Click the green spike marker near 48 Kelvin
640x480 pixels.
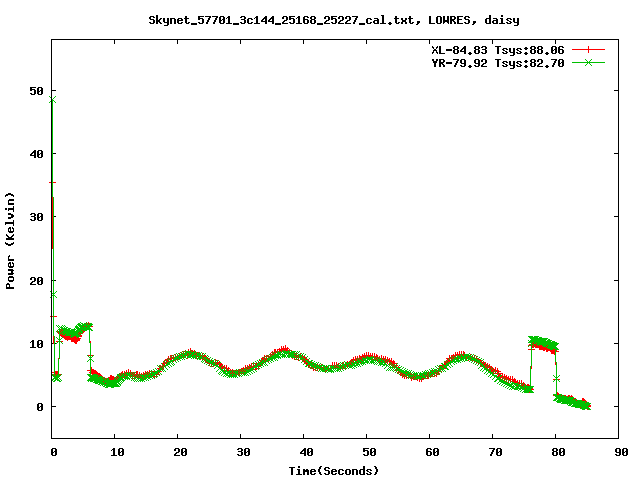click(52, 100)
